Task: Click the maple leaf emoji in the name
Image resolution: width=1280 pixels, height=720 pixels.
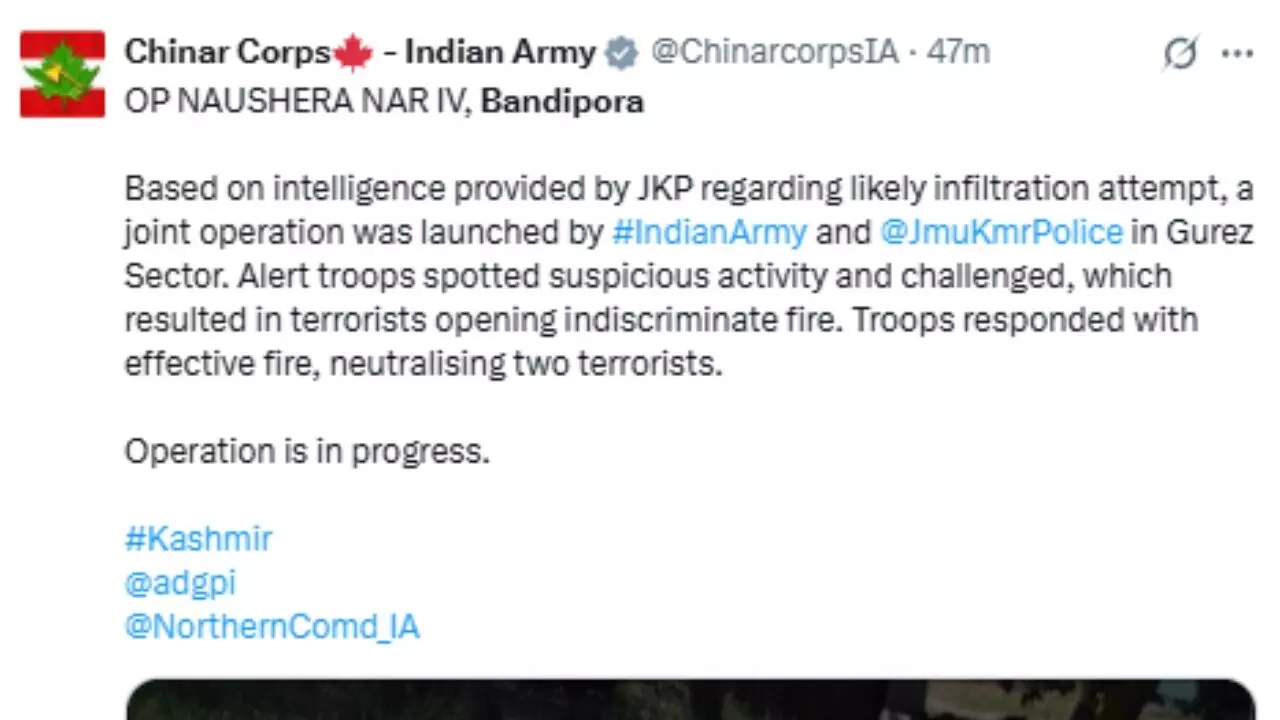Action: point(352,53)
